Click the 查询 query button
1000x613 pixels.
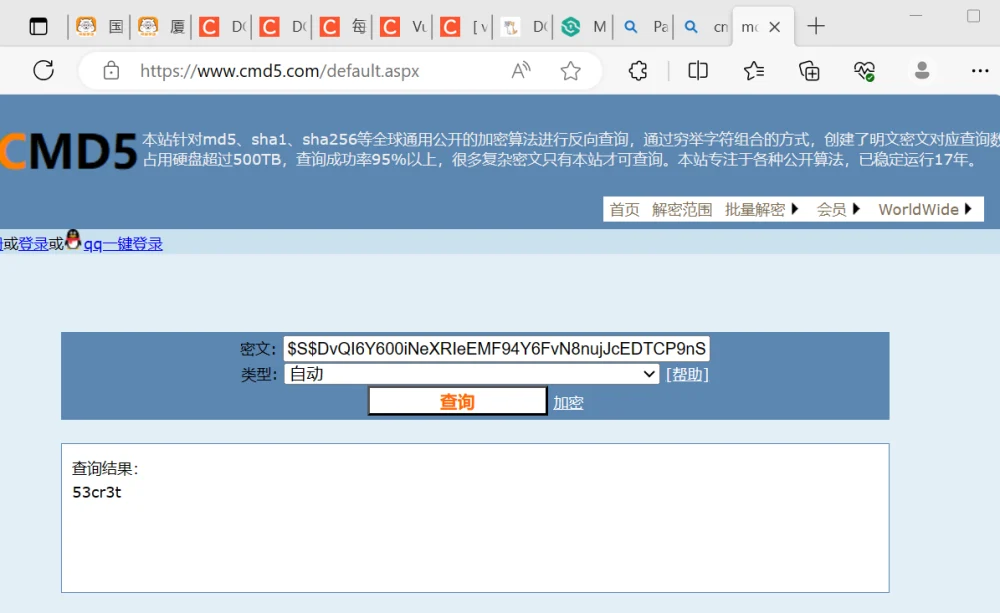click(457, 401)
